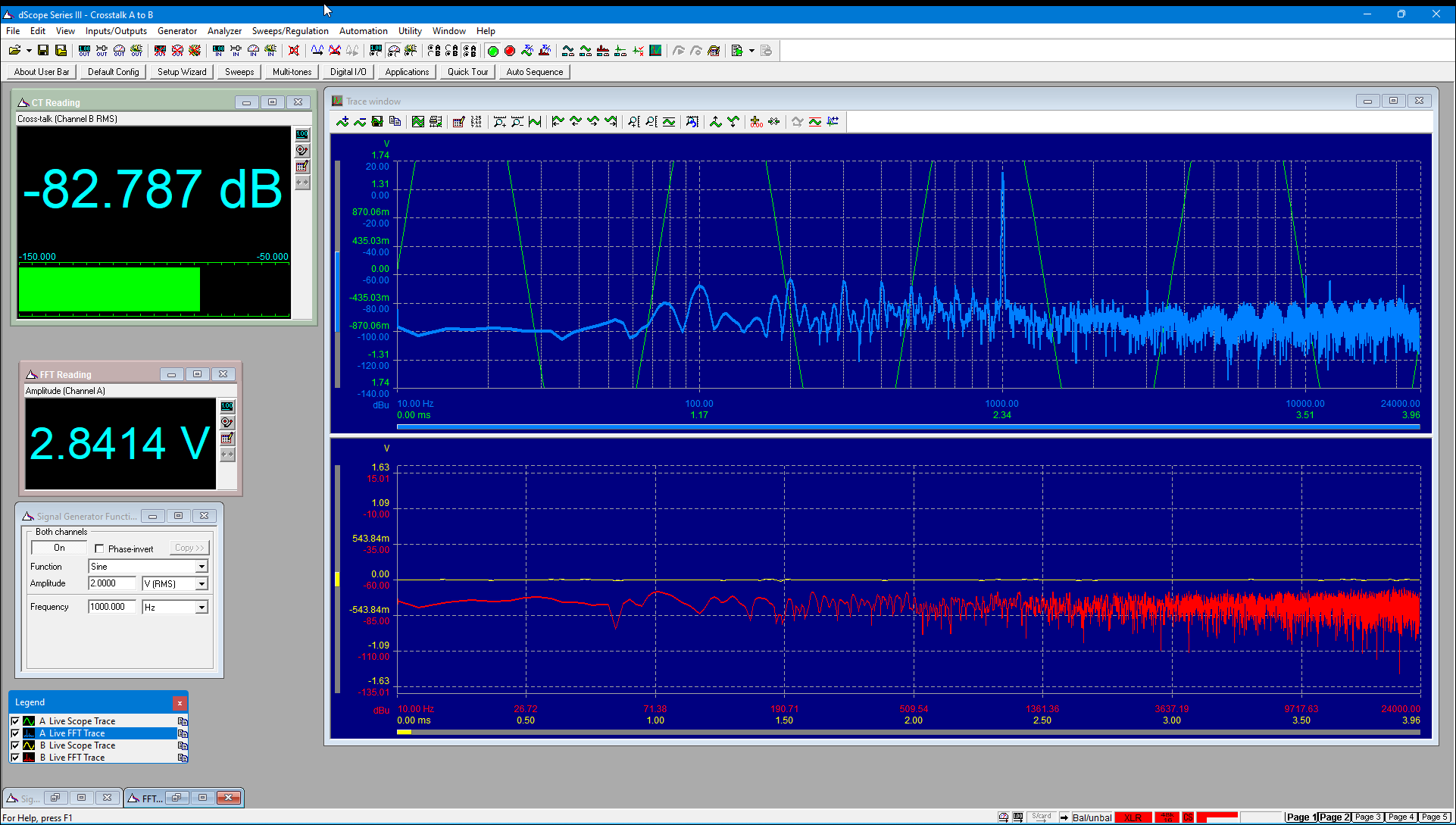The height and width of the screenshot is (825, 1456).
Task: Uncheck B Live FFT Trace in Legend
Action: [x=15, y=758]
